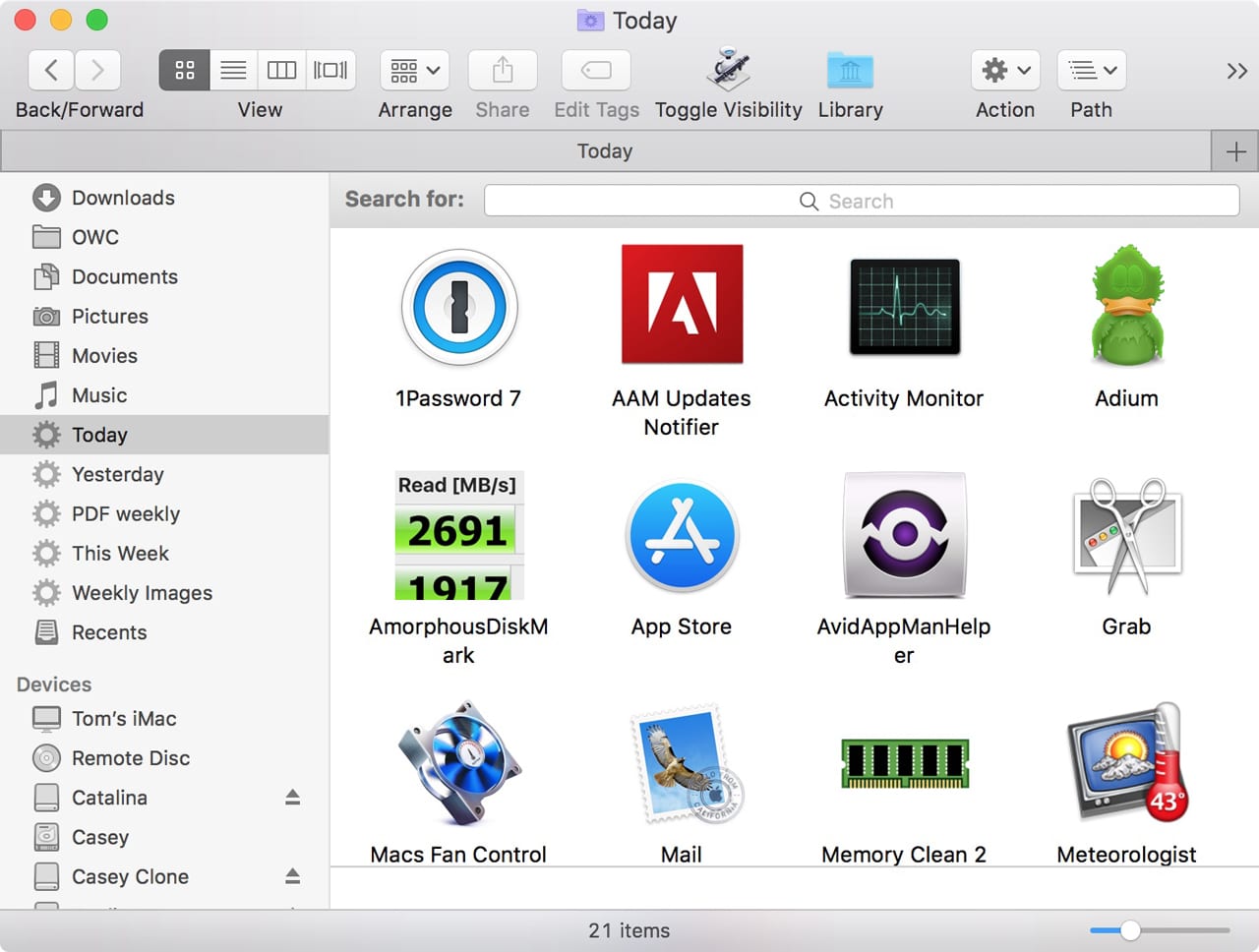Screen dimensions: 1259x952
Task: Open the OWC folder in sidebar
Action: coord(164,237)
